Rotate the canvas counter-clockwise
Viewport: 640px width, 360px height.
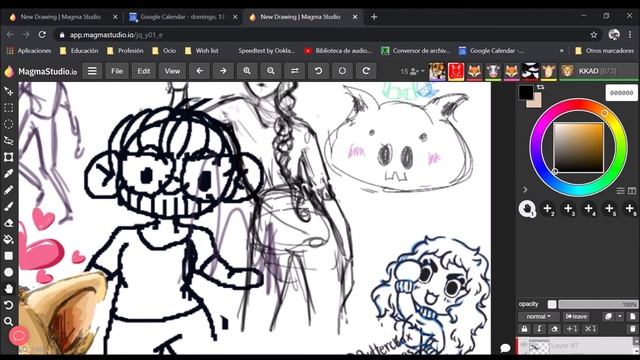(x=318, y=71)
